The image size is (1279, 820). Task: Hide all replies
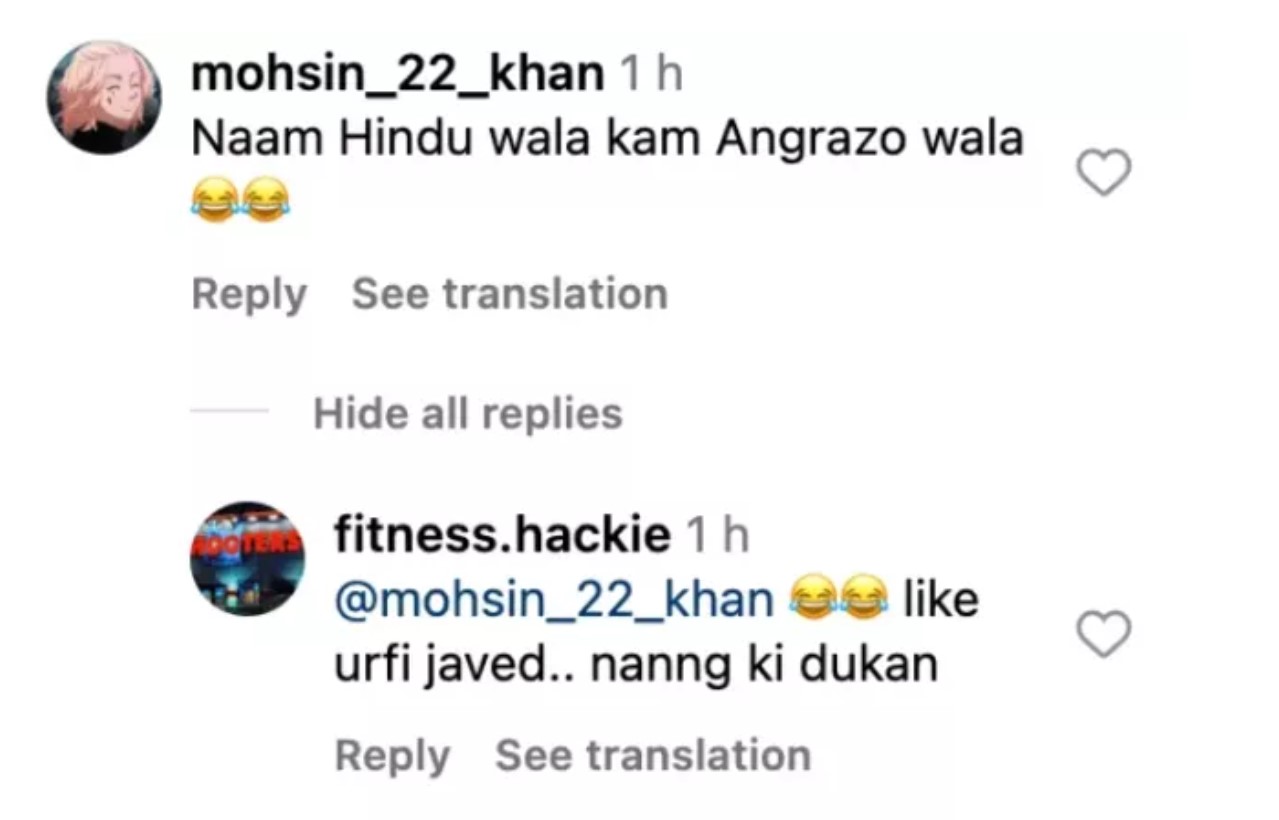(x=468, y=413)
